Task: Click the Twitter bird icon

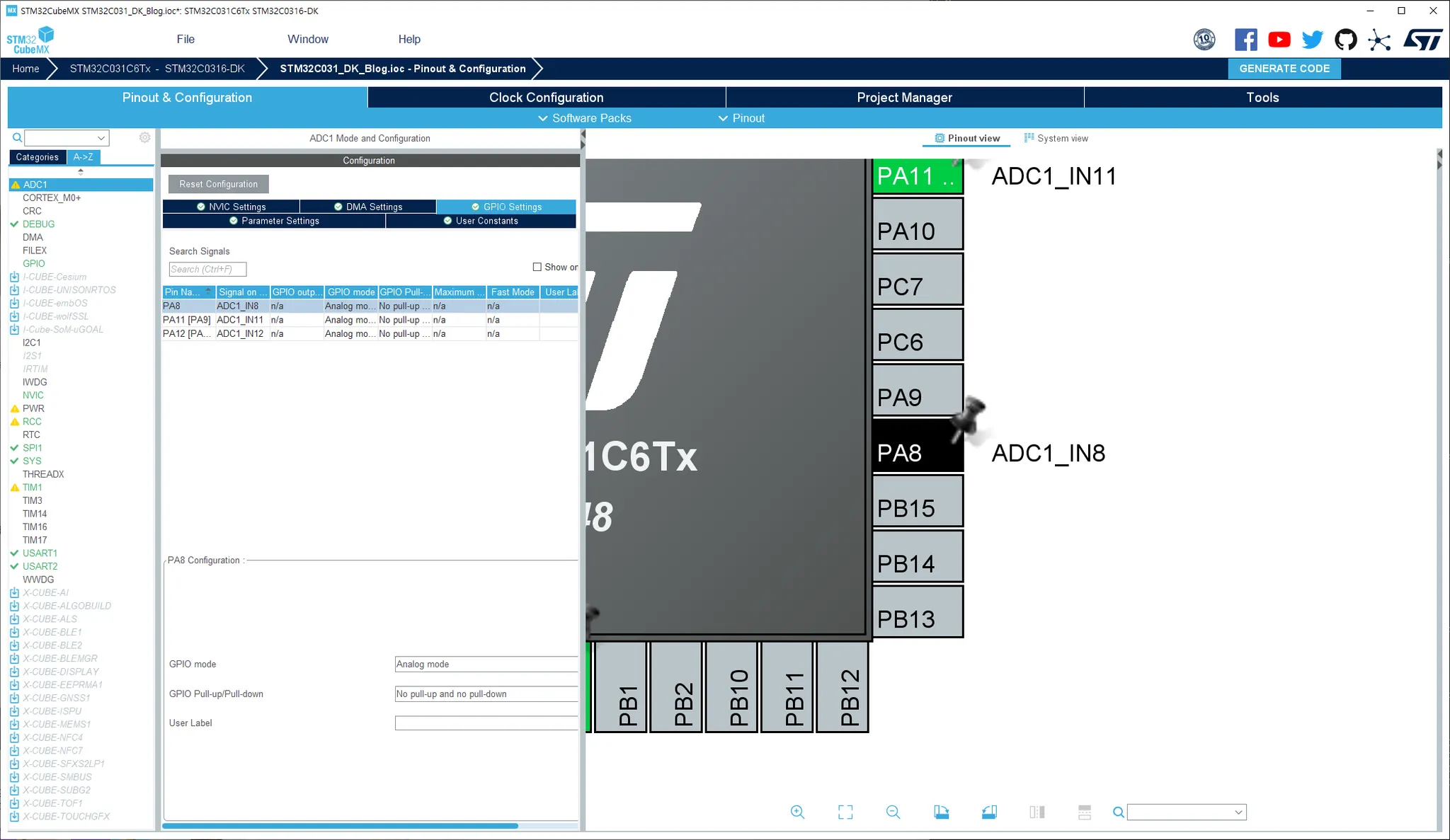Action: 1312,40
